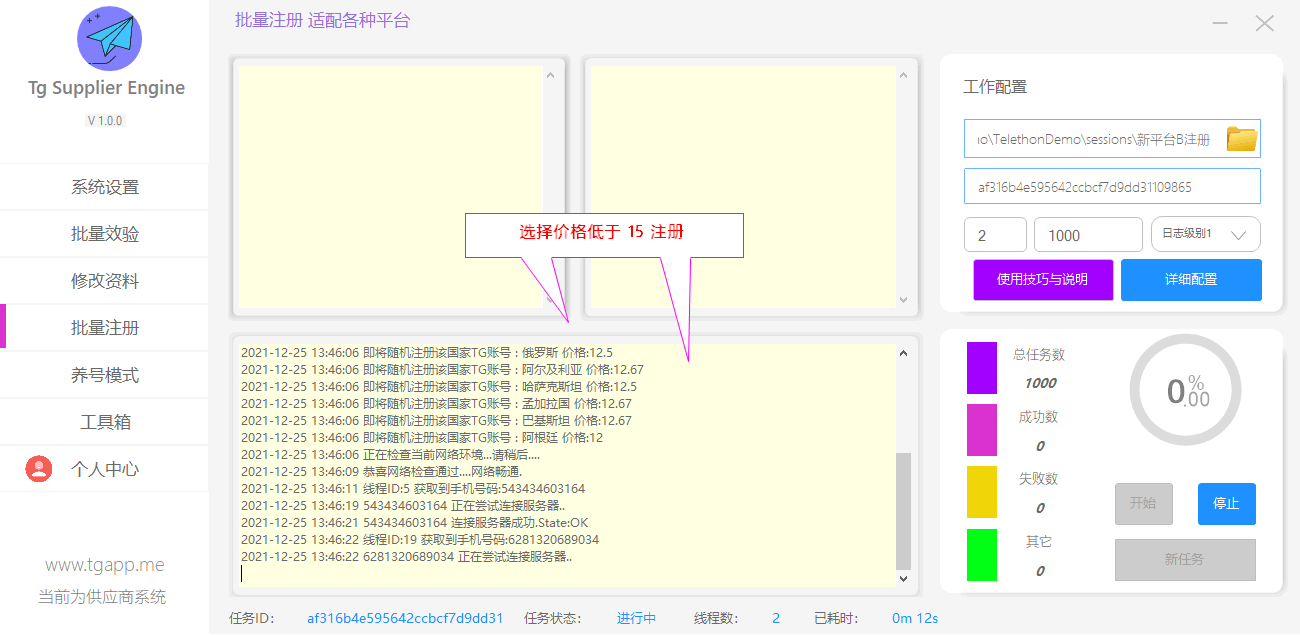
Task: Click the paper plane app logo
Action: [x=109, y=38]
